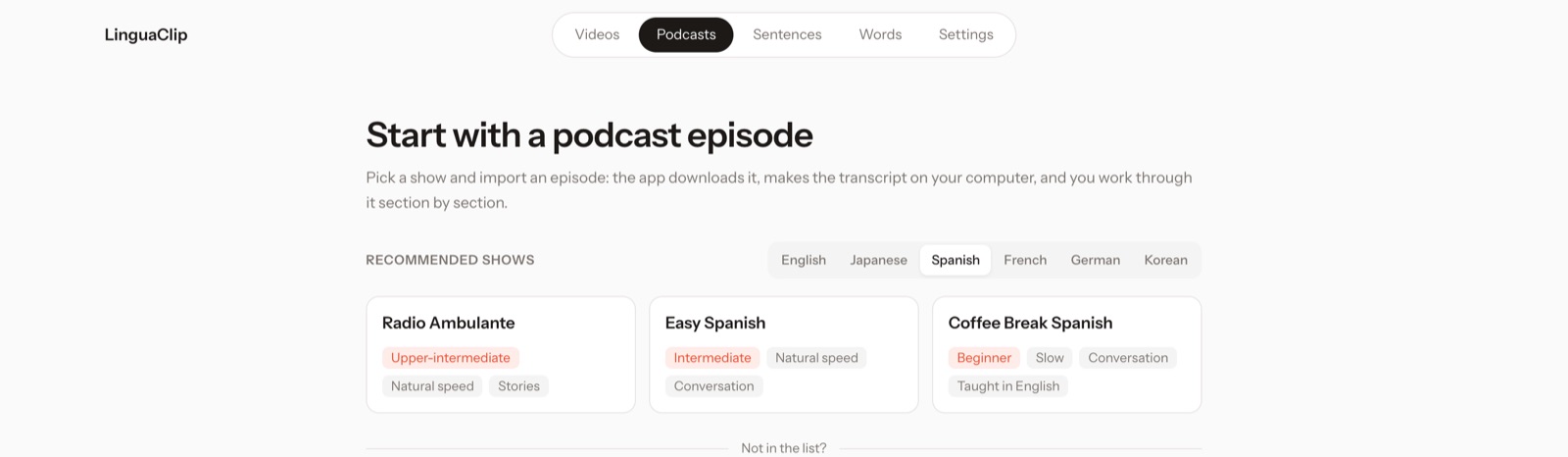Choose the French language filter

coord(1025,260)
